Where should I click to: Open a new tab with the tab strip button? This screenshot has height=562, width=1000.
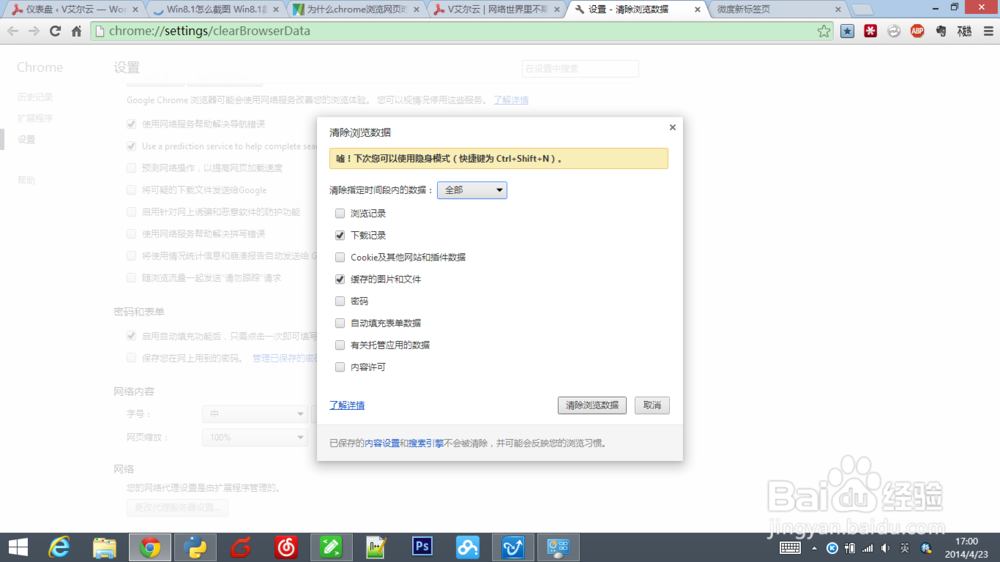[862, 10]
